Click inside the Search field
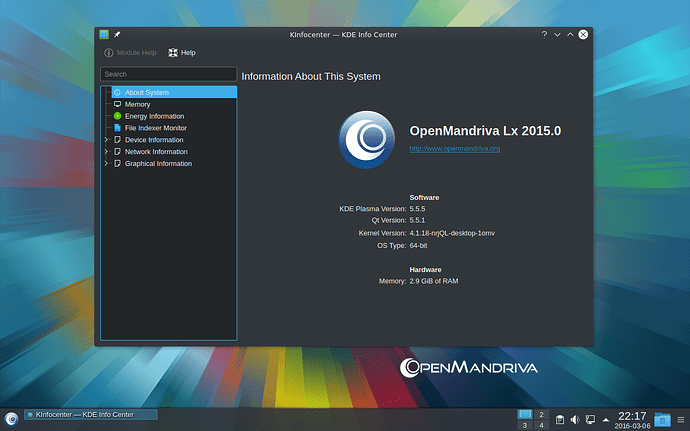This screenshot has width=690, height=431. point(169,74)
